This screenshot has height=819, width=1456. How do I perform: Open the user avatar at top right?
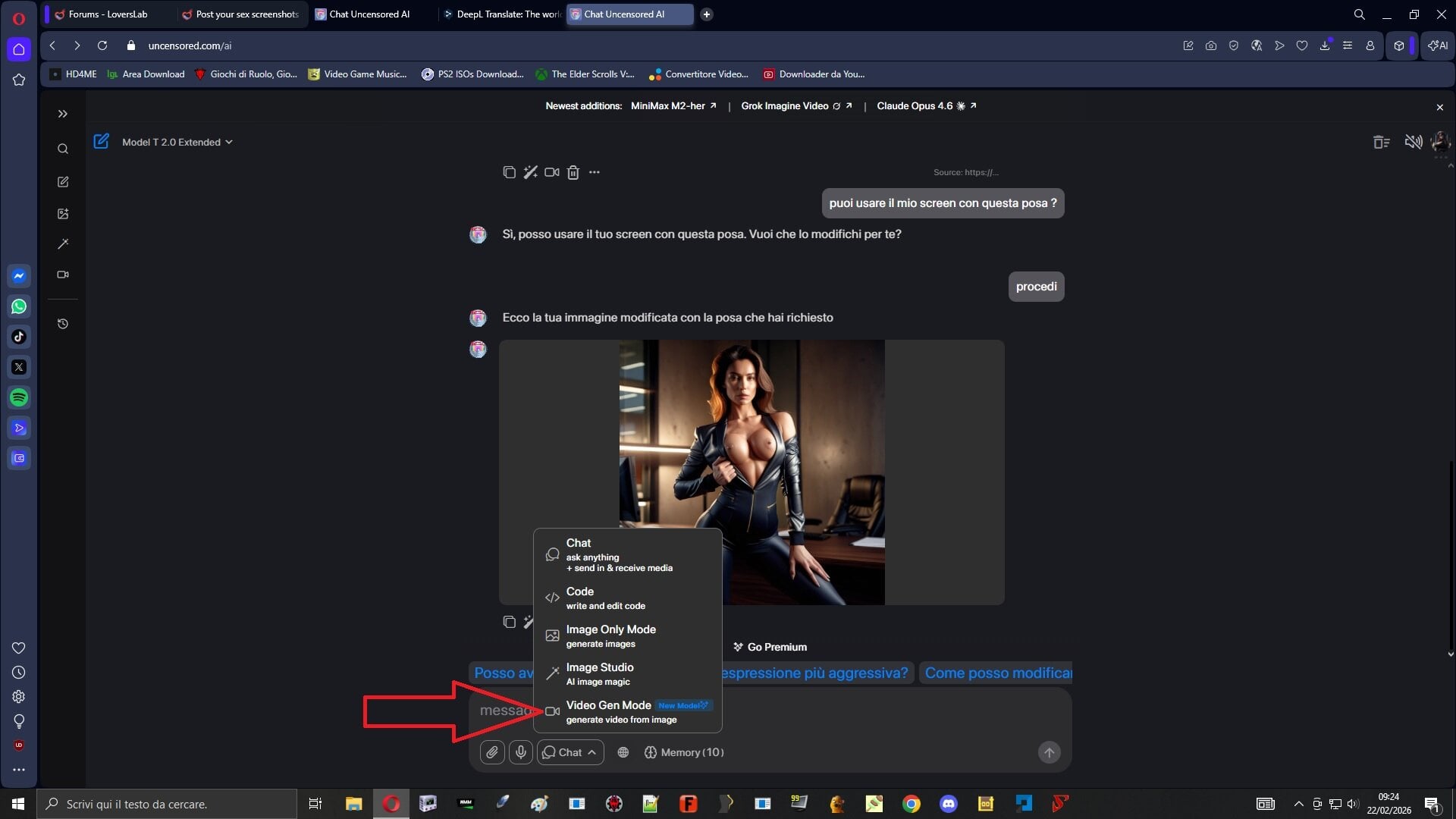1440,142
